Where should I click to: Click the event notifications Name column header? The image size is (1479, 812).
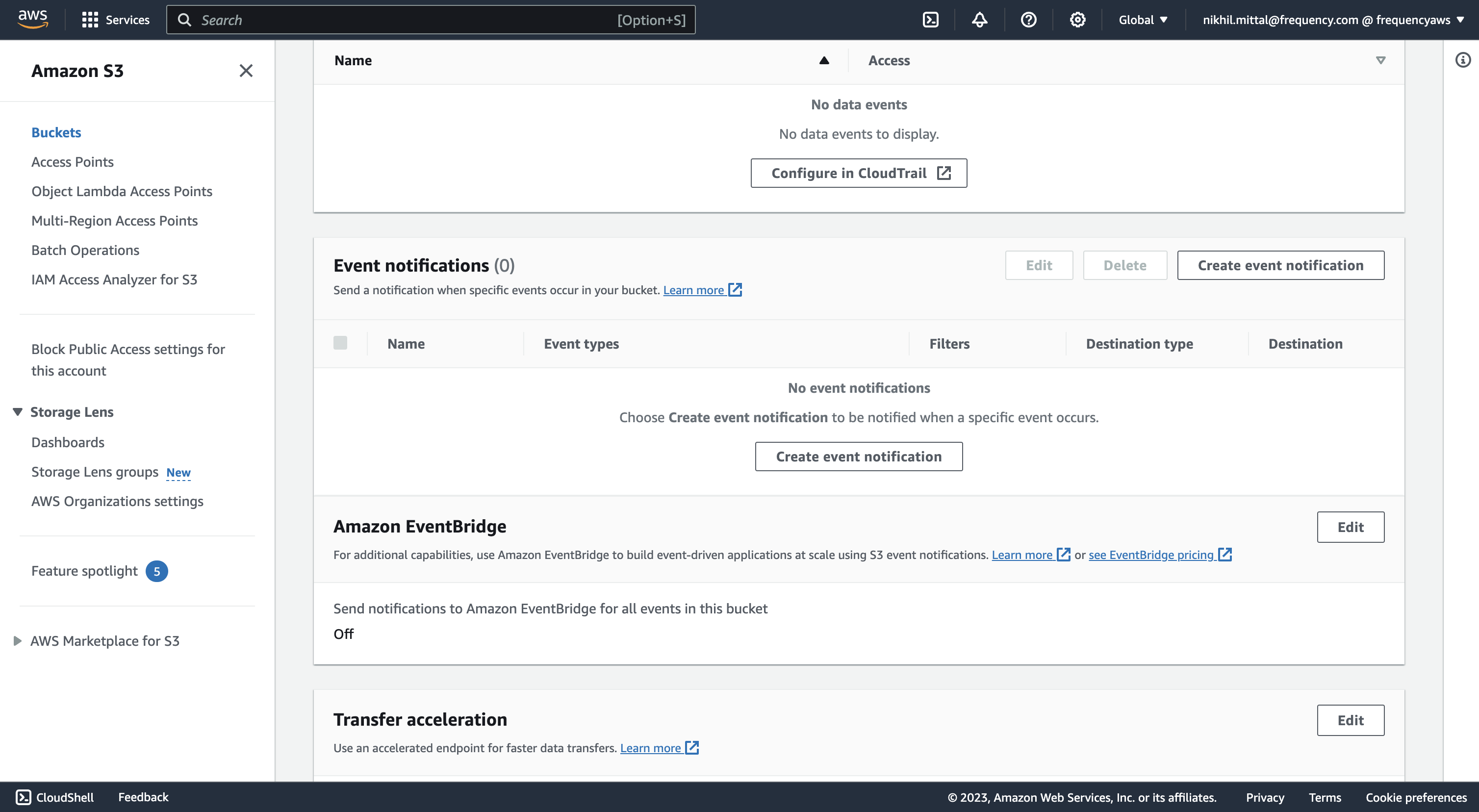pos(406,344)
